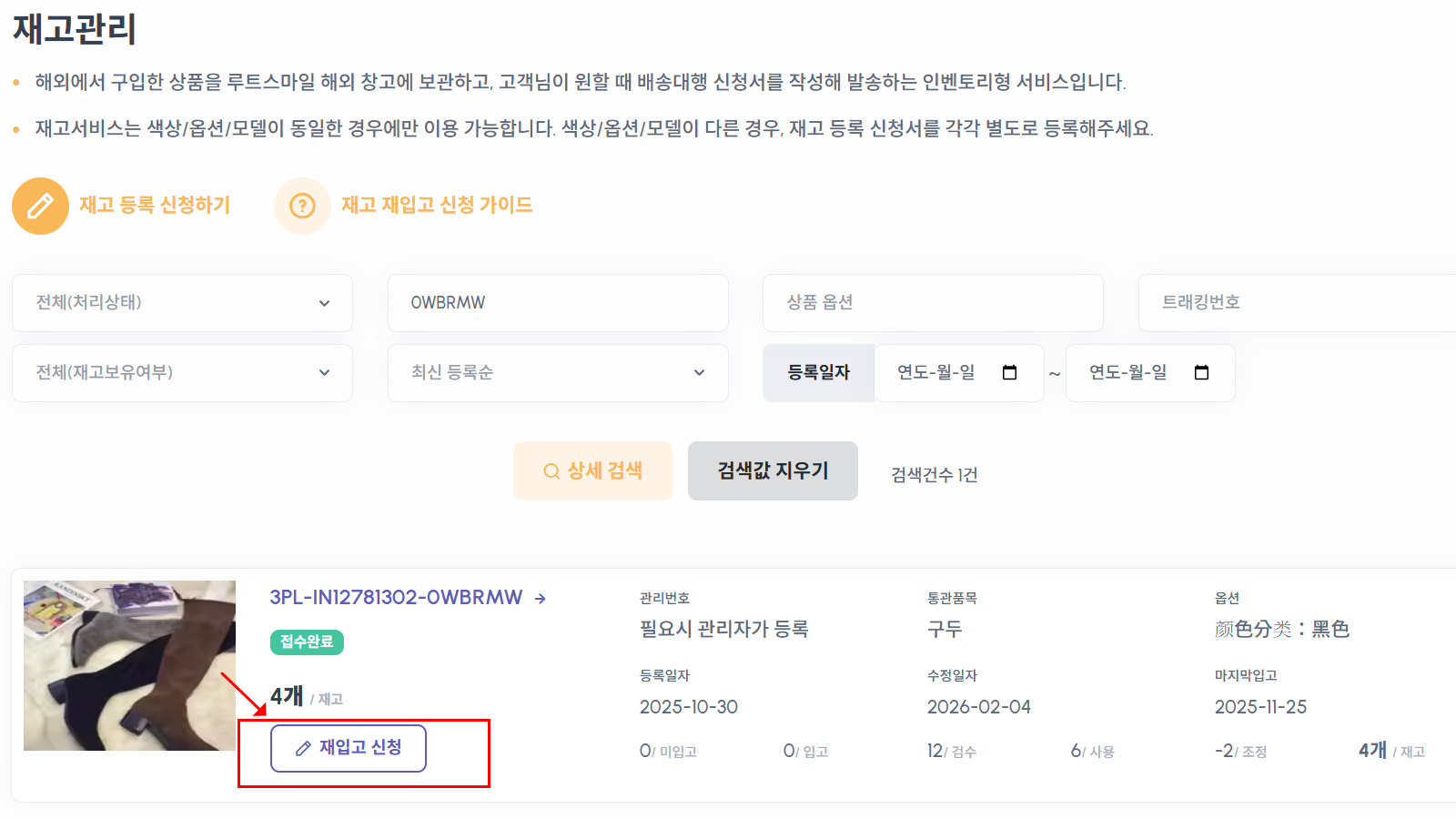Click the arrow icon beside 3PL-IN12781302-OWBRMW
This screenshot has width=1456, height=819.
pyautogui.click(x=541, y=598)
